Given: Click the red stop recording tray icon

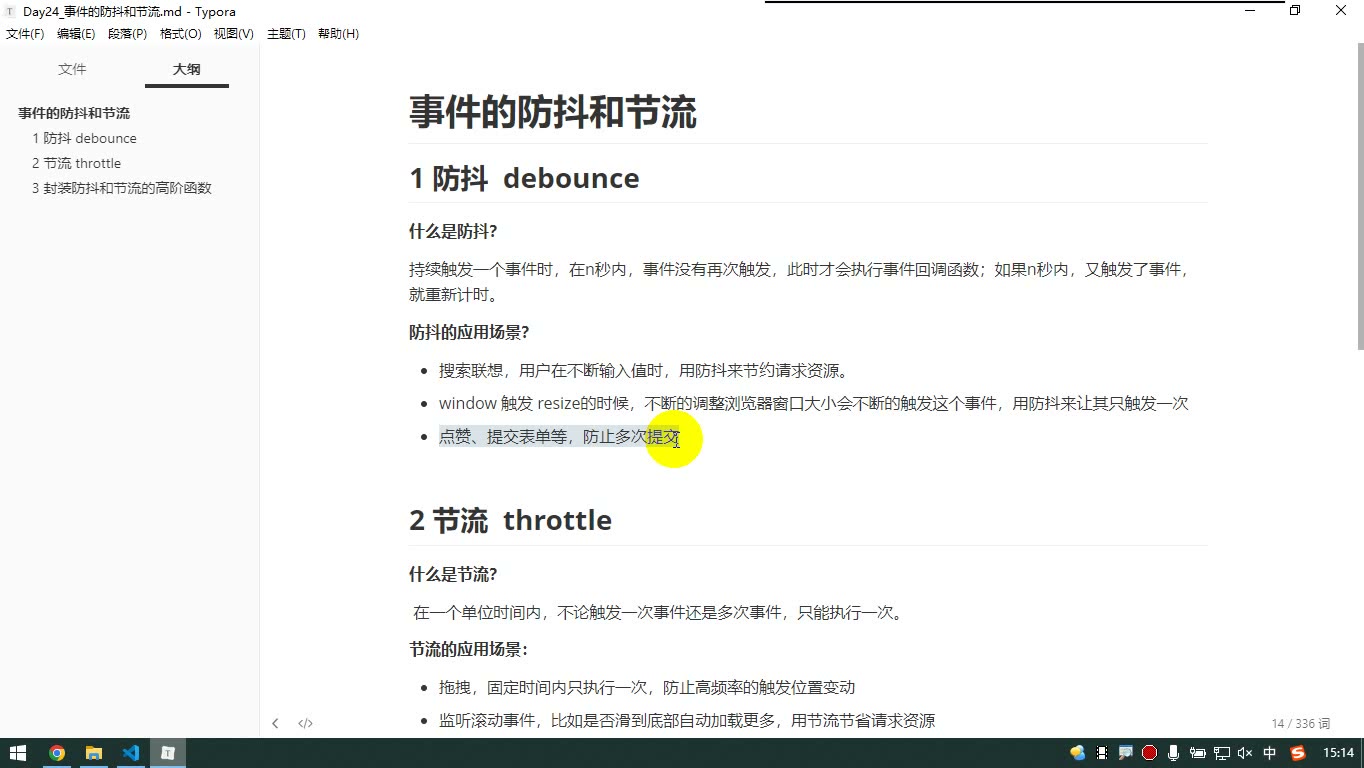Looking at the screenshot, I should [x=1150, y=753].
